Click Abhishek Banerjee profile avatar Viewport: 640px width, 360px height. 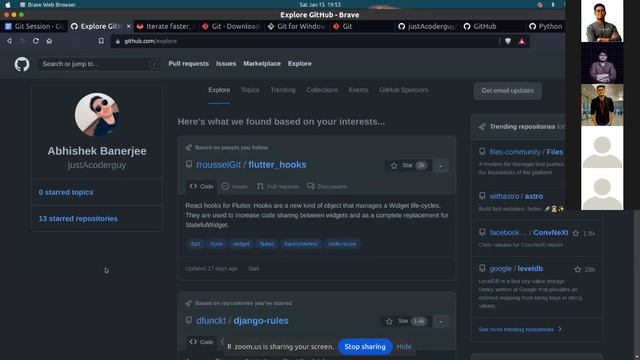coord(97,115)
